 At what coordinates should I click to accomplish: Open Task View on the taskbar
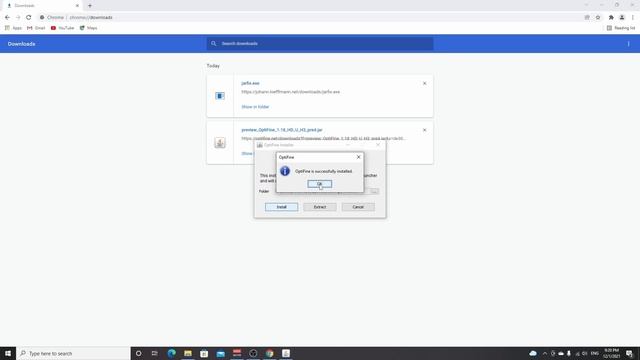[x=155, y=353]
